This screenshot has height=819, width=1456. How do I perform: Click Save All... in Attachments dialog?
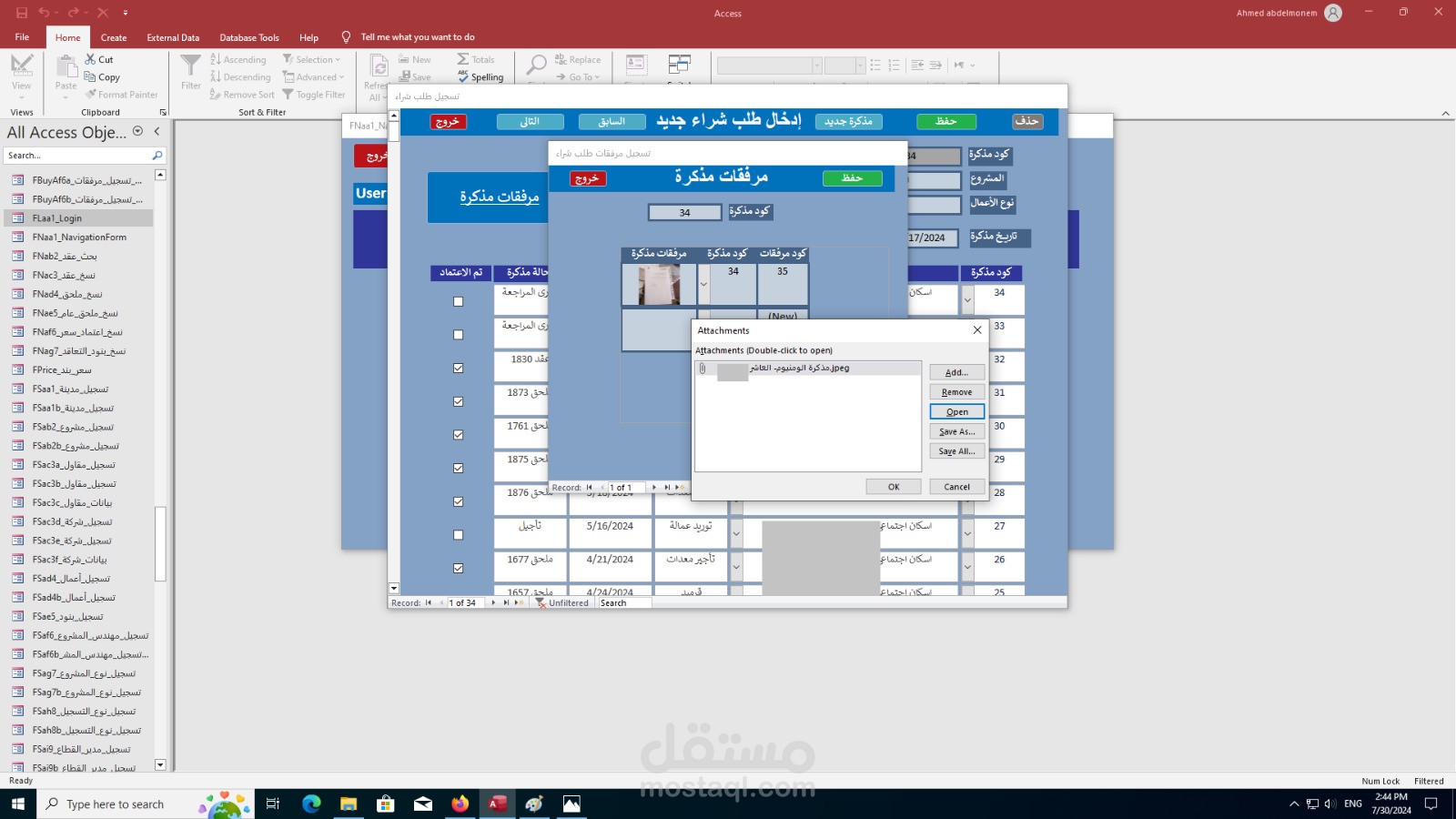(x=956, y=451)
